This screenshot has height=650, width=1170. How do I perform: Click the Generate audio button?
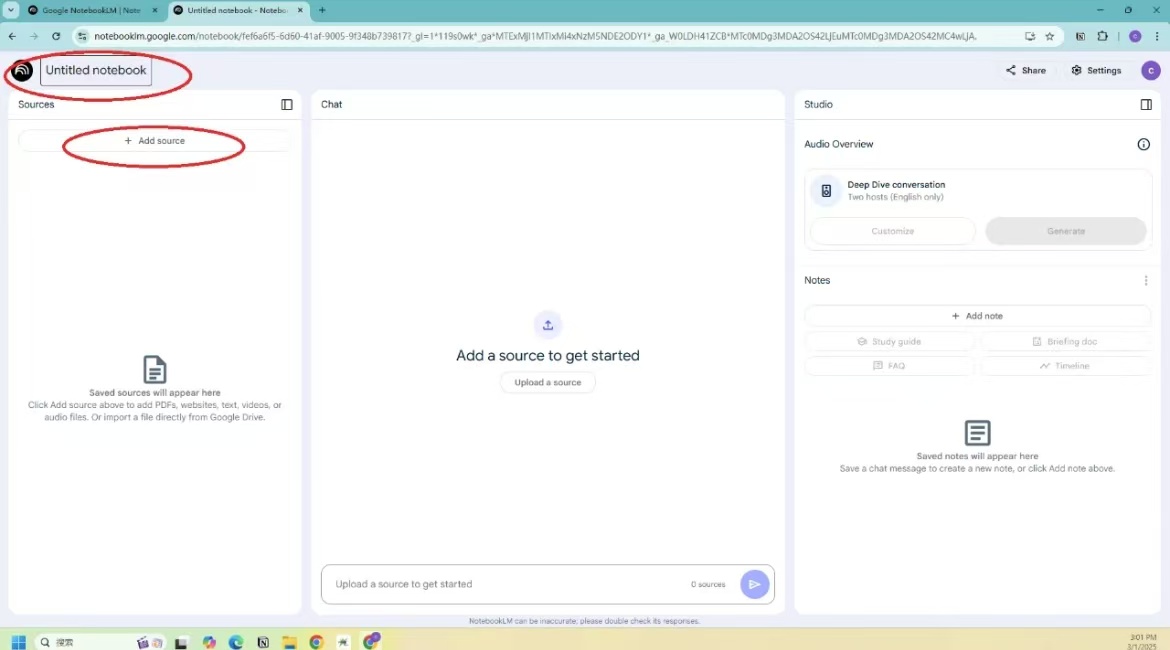(1066, 231)
